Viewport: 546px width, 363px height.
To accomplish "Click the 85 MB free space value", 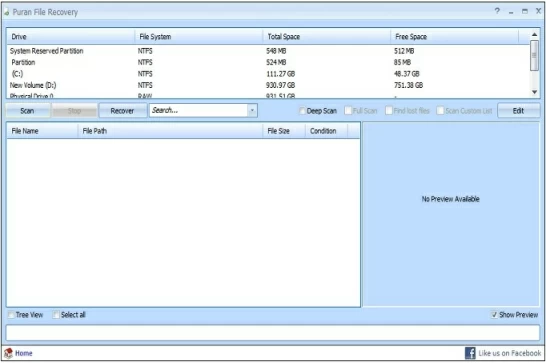I will tap(402, 62).
